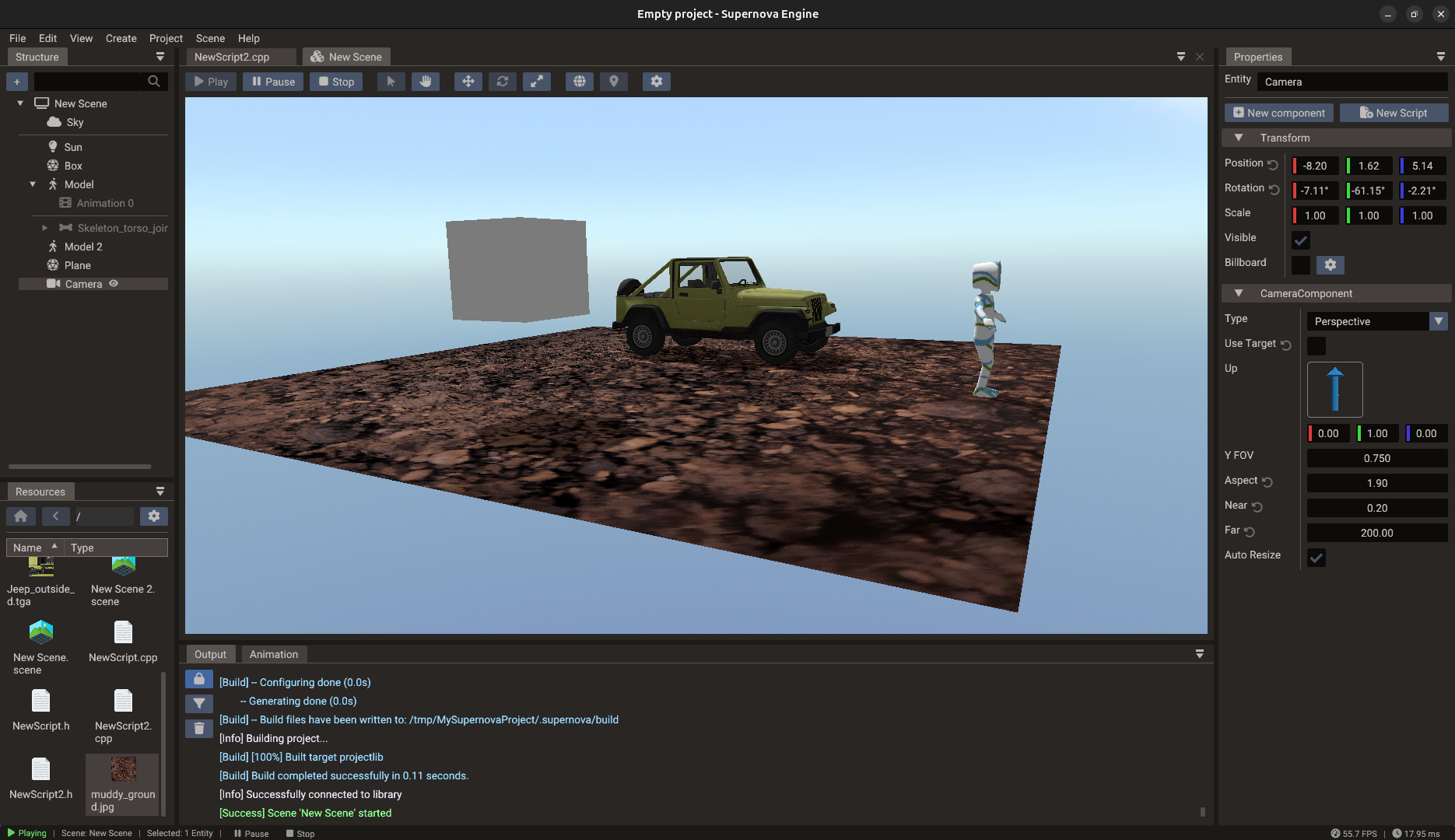Image resolution: width=1455 pixels, height=840 pixels.
Task: Add a new entity with the plus icon
Action: pyautogui.click(x=17, y=81)
